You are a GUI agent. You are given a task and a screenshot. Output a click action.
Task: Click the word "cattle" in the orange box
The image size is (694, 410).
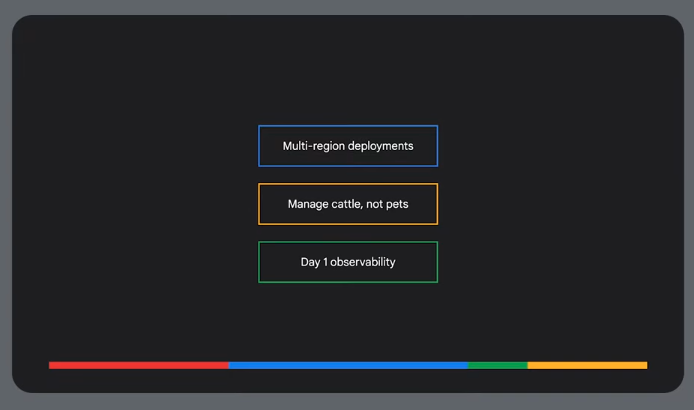pos(350,204)
